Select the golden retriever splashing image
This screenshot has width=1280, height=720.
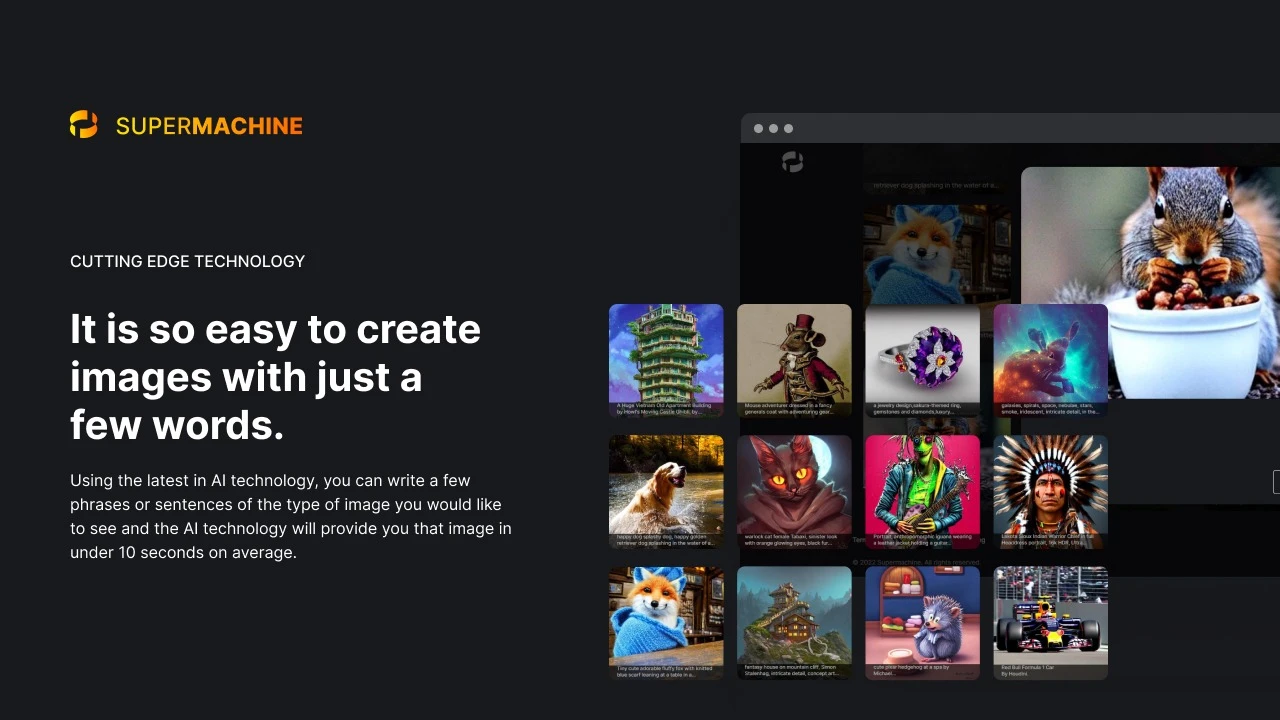coord(666,491)
